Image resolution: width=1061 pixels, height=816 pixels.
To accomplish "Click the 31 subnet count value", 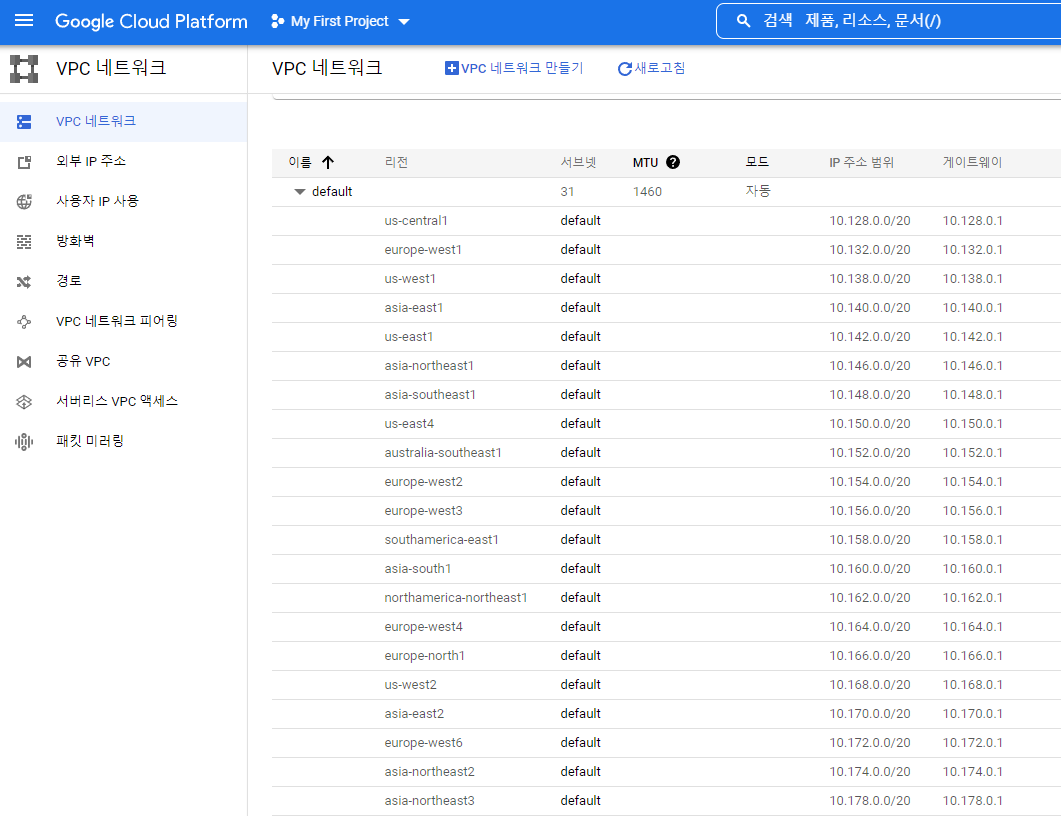I will [567, 191].
